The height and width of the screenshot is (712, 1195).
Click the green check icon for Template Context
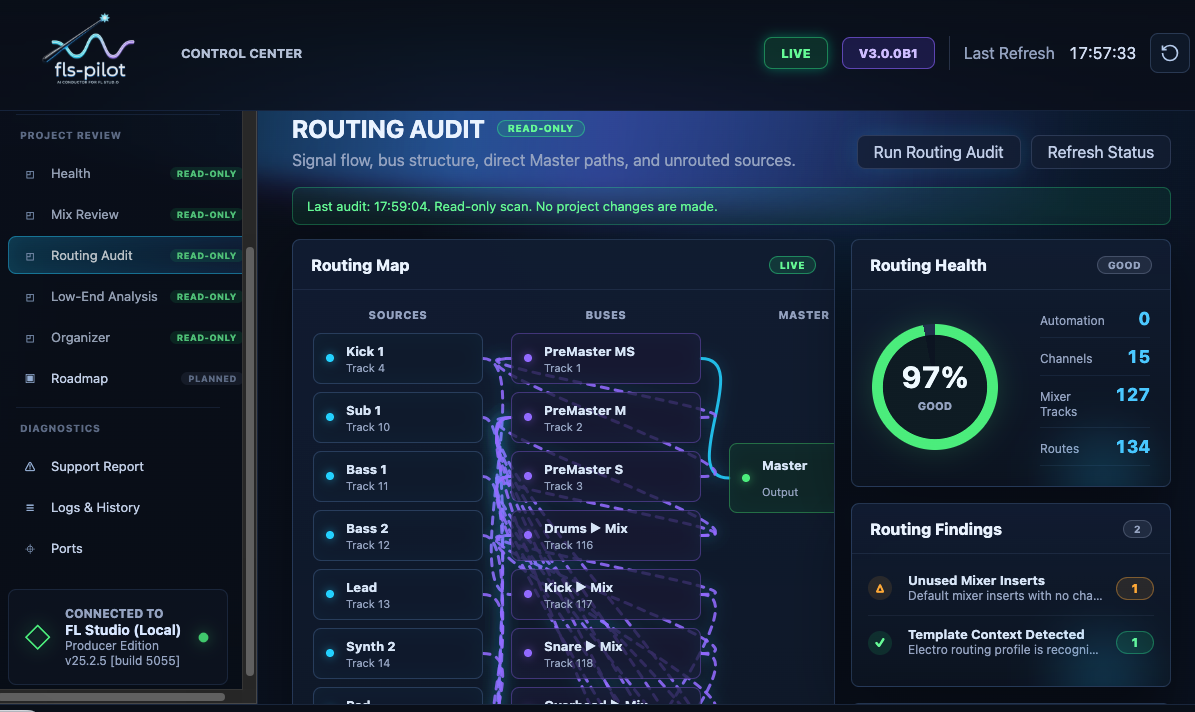(x=879, y=643)
